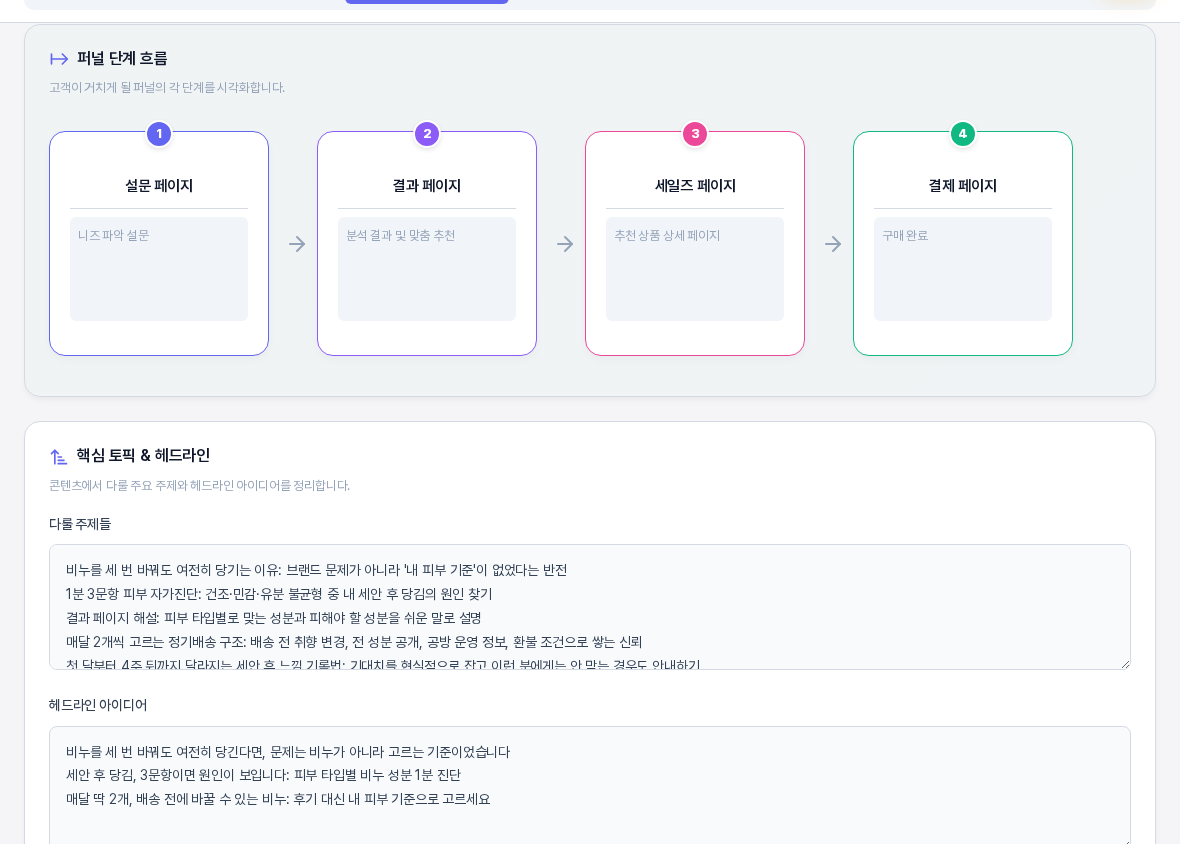Select the 설문 페이지 card title
Screen dimensions: 1180x844
159,186
